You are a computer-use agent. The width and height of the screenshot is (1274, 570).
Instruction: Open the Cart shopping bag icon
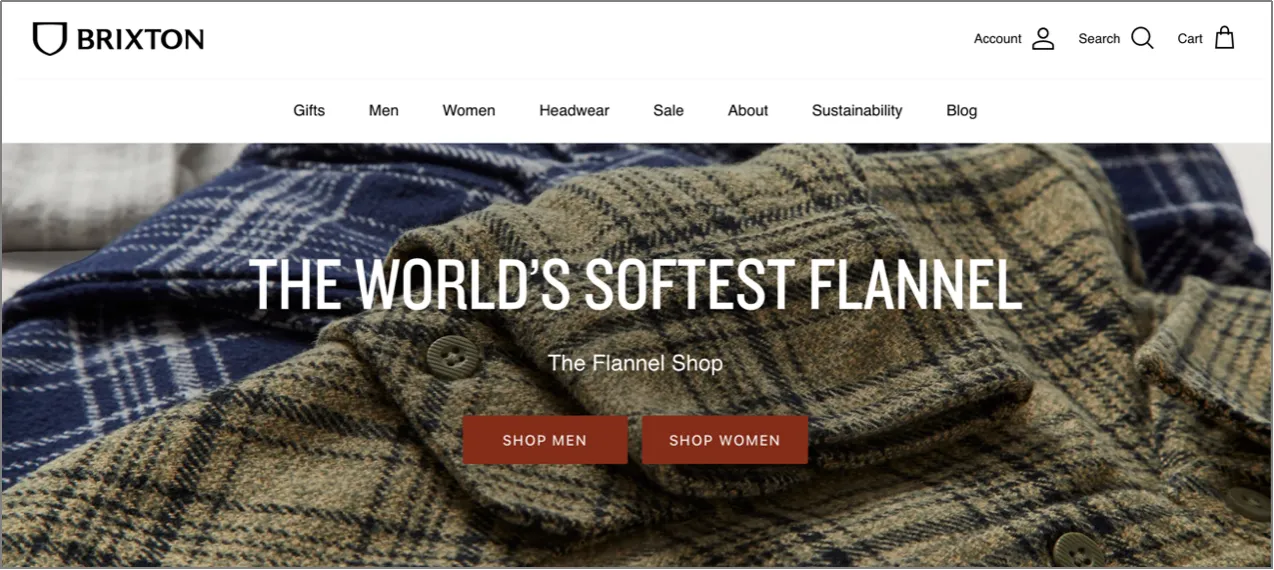tap(1224, 38)
